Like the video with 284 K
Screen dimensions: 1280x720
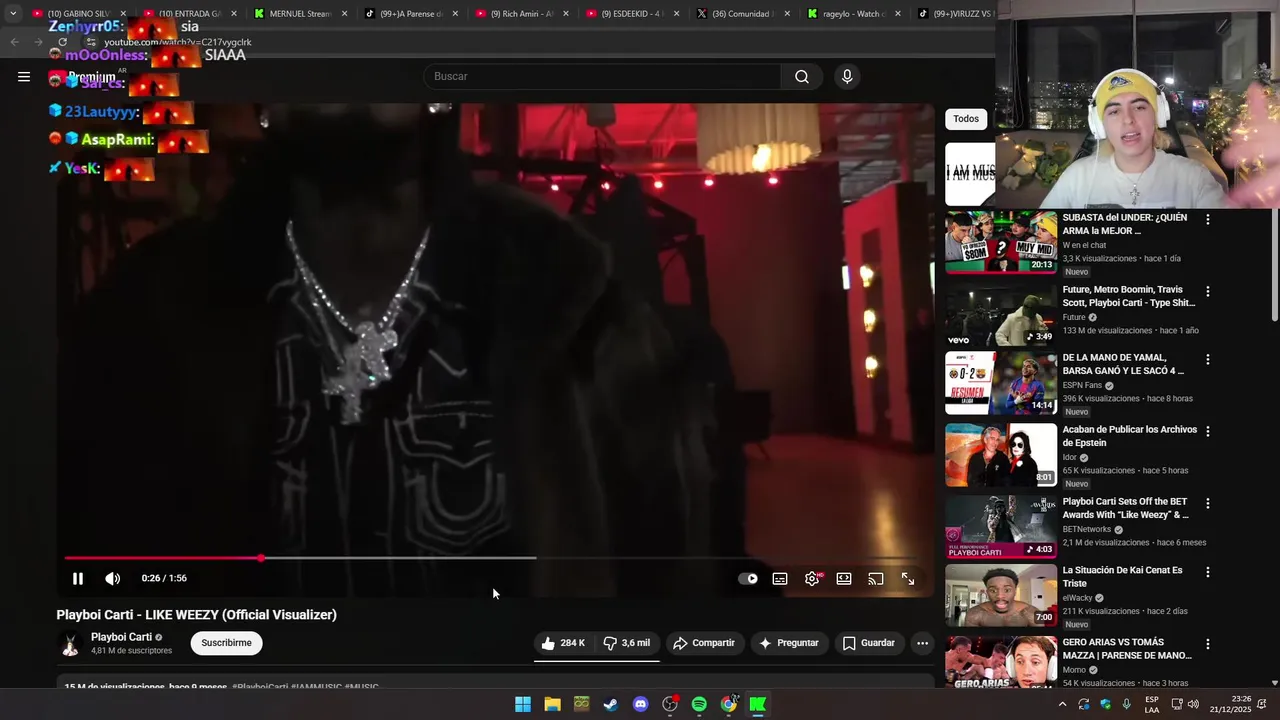(x=563, y=643)
